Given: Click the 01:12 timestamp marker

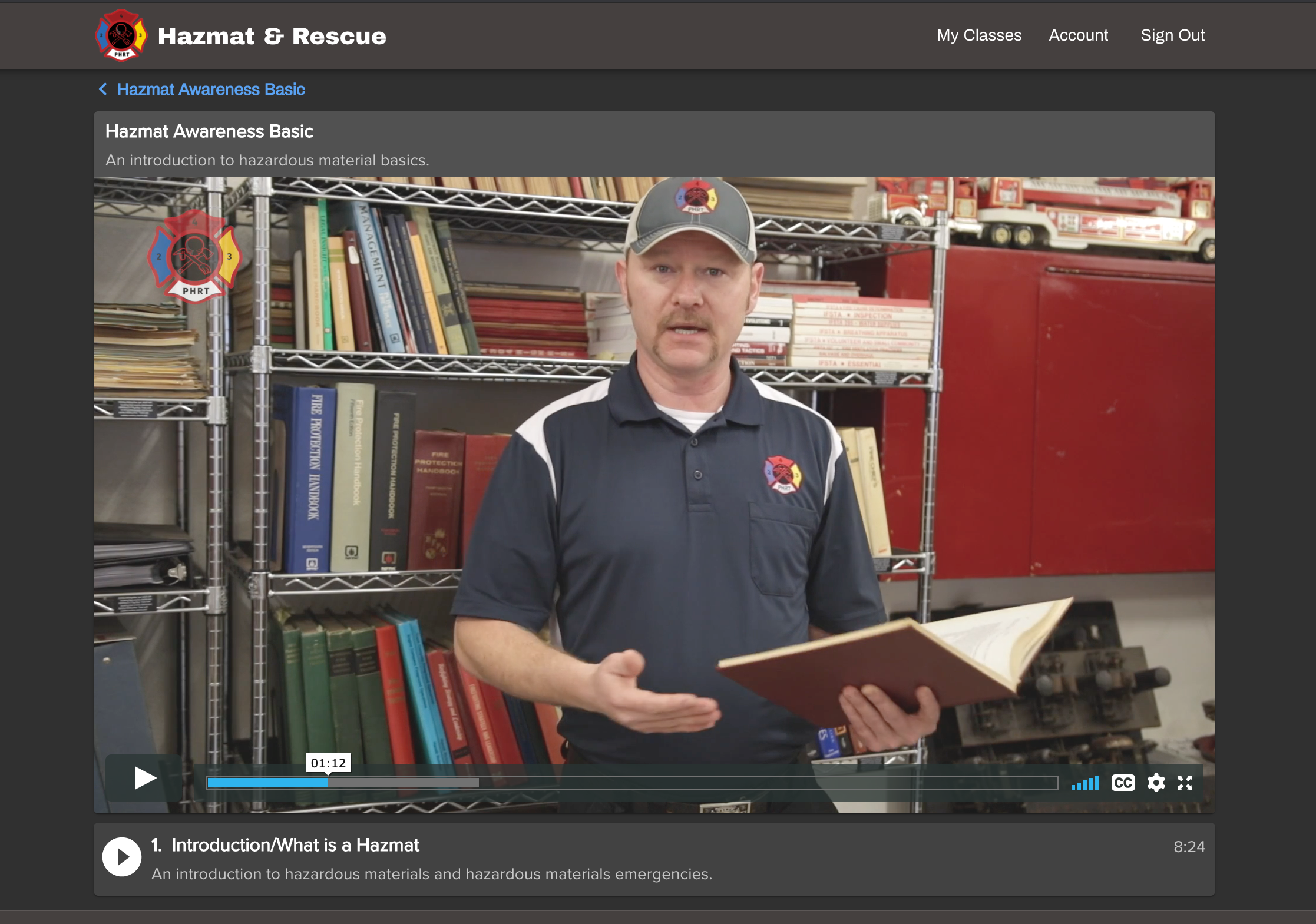Looking at the screenshot, I should (x=328, y=763).
